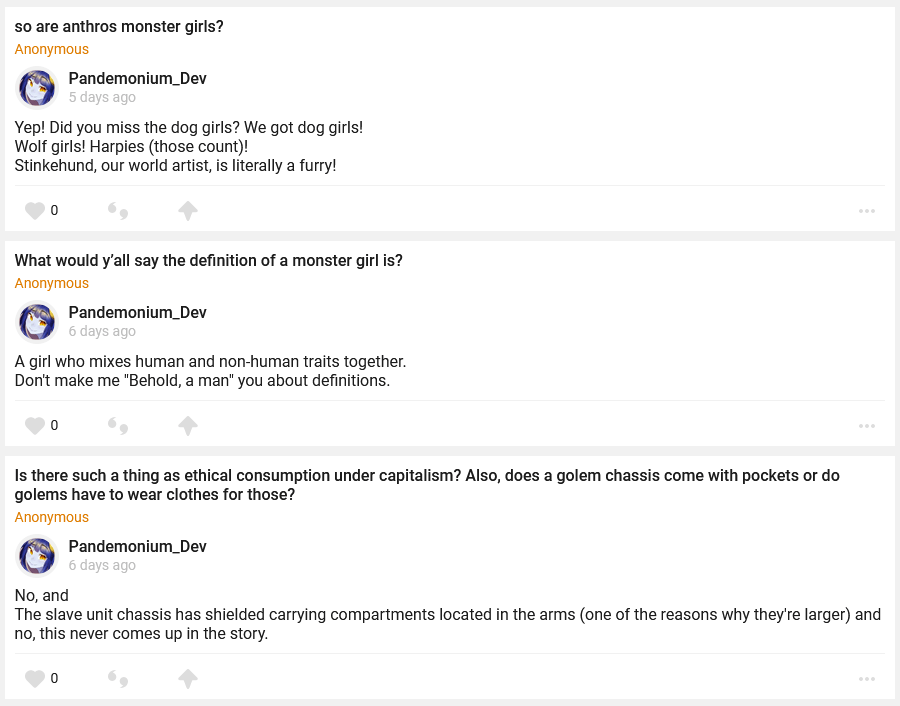Click Pandemonium_Dev avatar on definition answer
Viewport: 900px width, 706px height.
click(38, 322)
